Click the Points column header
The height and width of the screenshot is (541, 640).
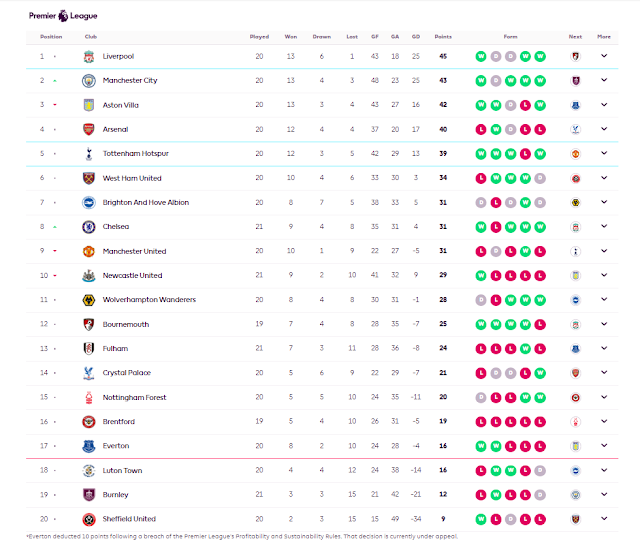coord(443,37)
